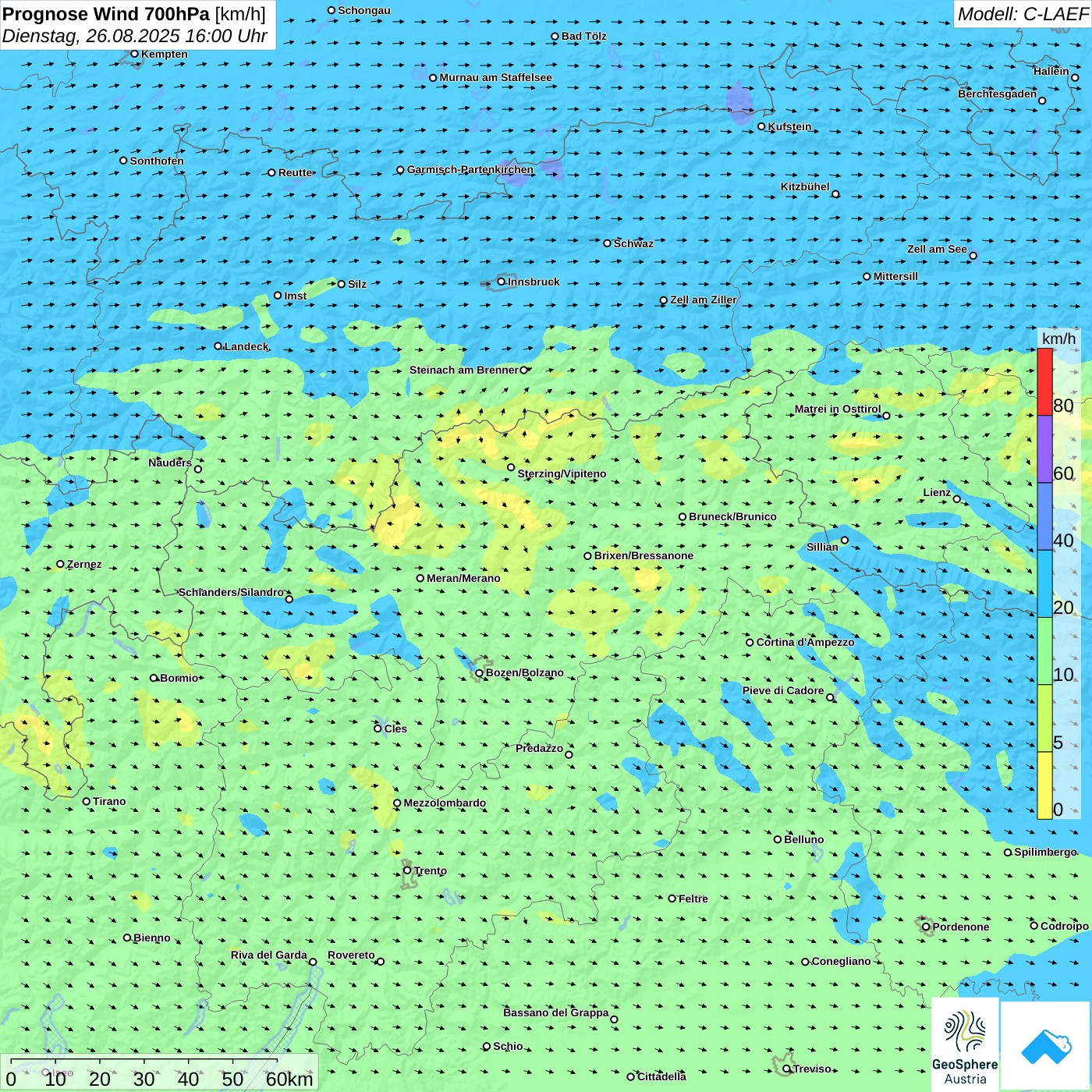The image size is (1092, 1092).
Task: Click the Hallein city marker
Action: click(1075, 77)
